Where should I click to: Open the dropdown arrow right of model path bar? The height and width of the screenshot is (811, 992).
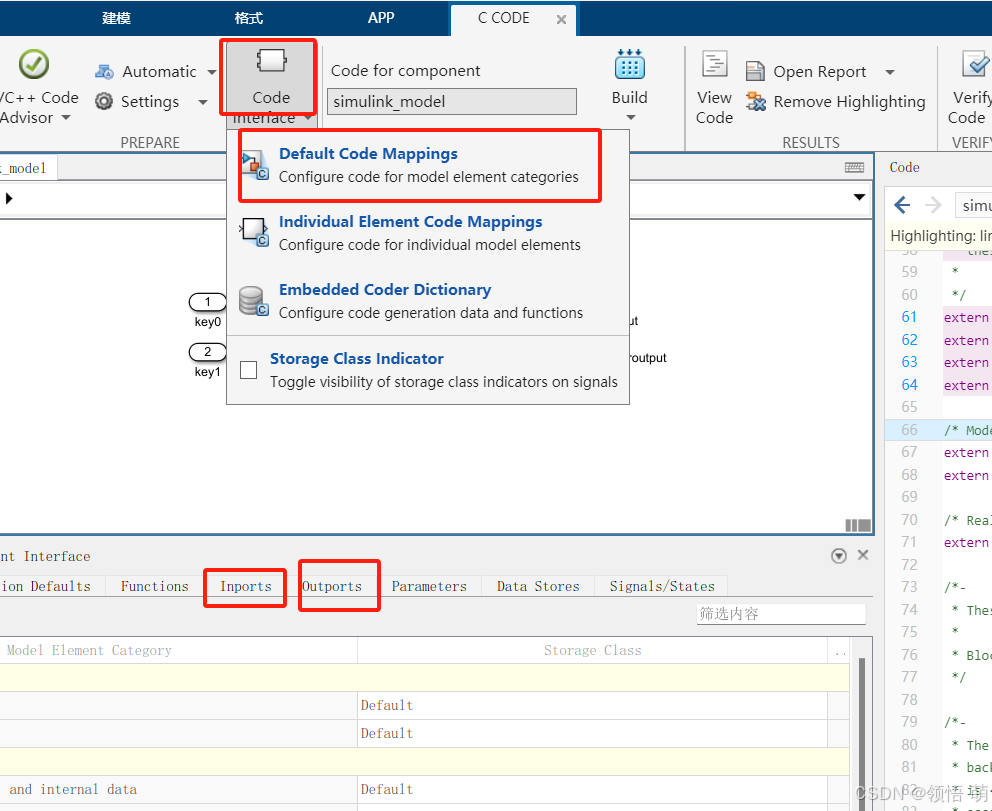coord(859,197)
